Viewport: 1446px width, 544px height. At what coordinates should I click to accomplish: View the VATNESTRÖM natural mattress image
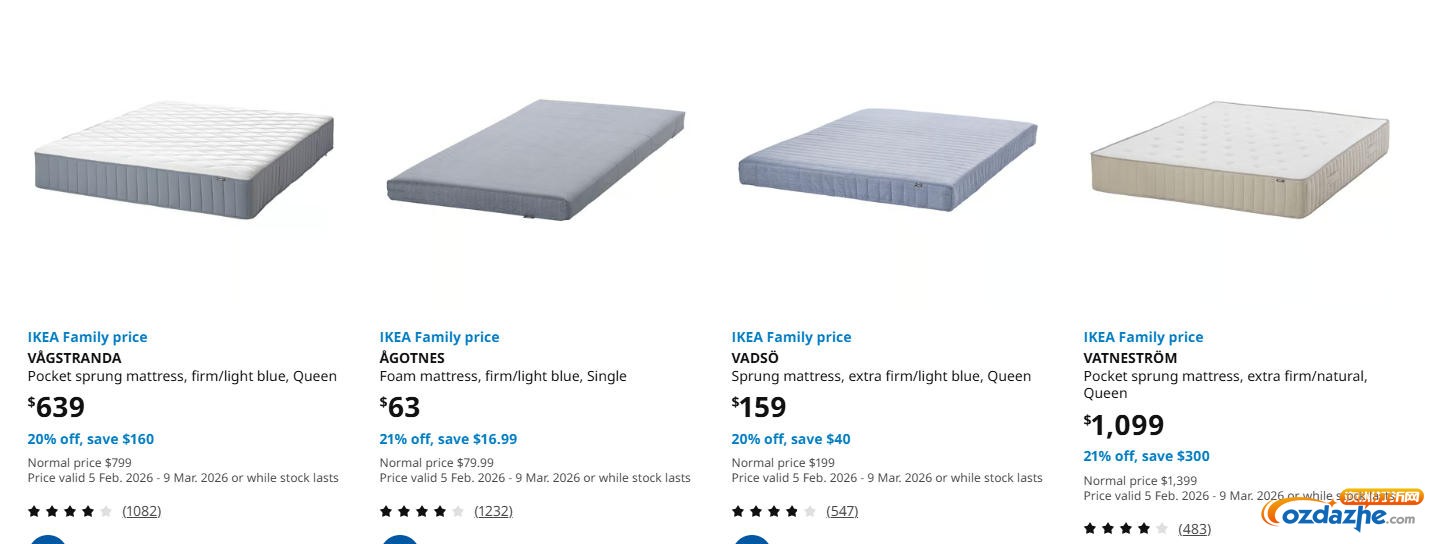point(1240,160)
